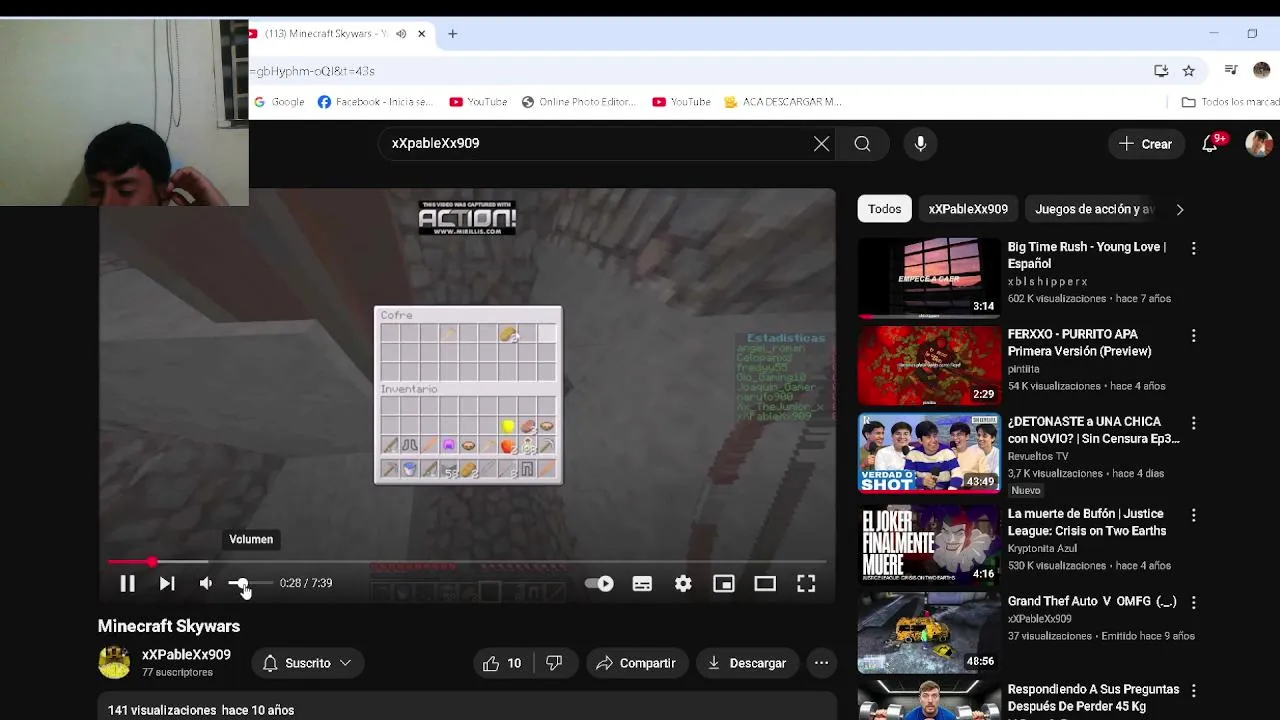1280x720 pixels.
Task: Open Big Time Rush video thumbnail
Action: point(929,278)
